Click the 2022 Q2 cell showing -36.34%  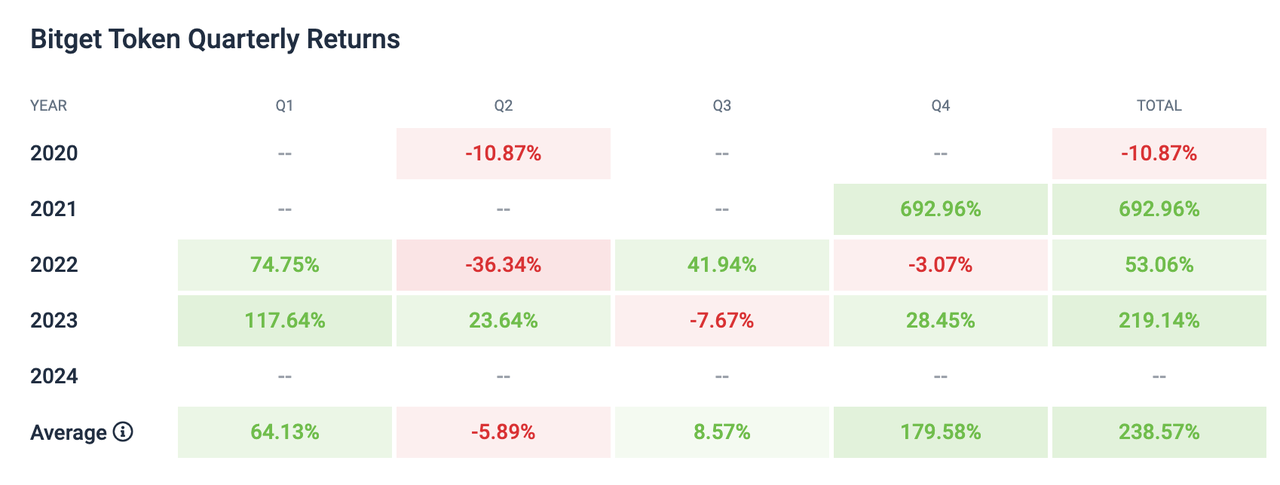click(503, 265)
